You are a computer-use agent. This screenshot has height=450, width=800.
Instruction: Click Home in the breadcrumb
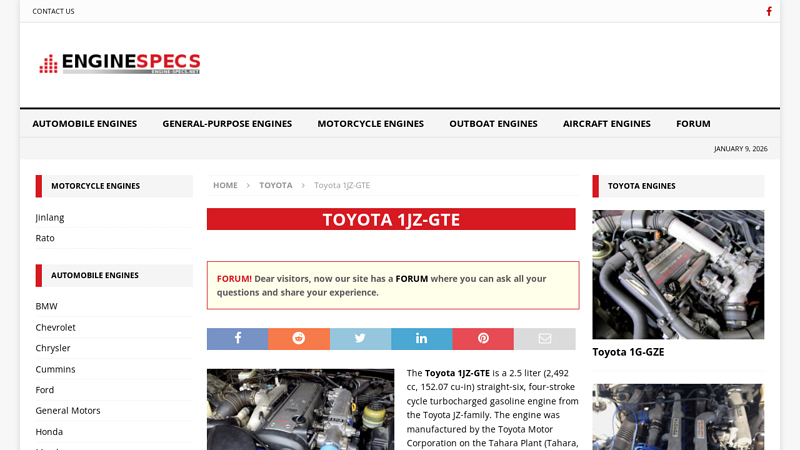[x=225, y=185]
